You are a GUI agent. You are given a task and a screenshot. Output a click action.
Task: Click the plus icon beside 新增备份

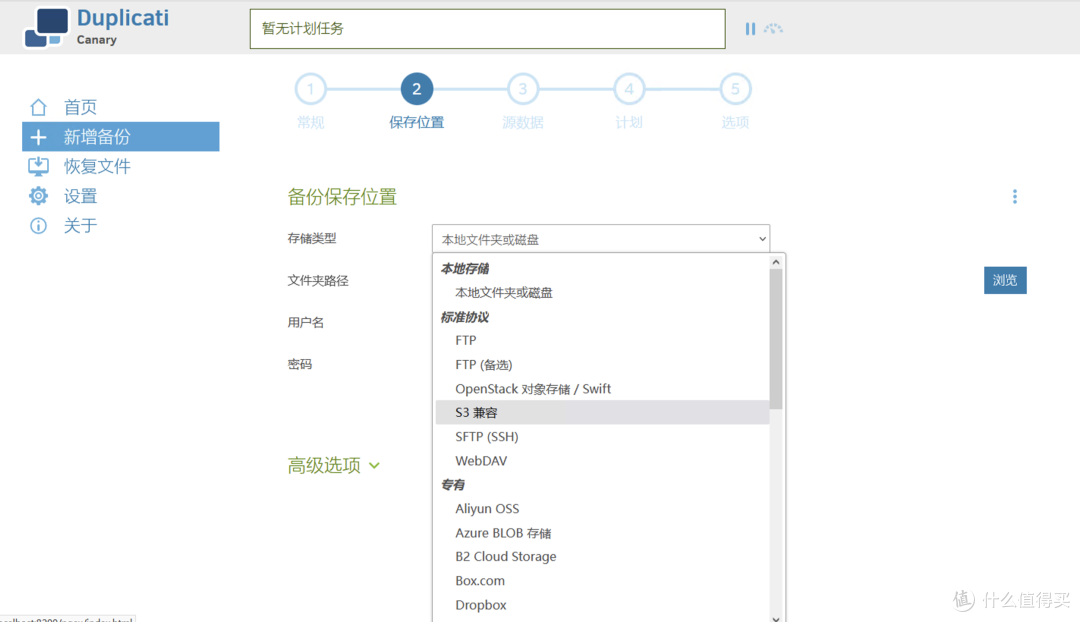pos(39,137)
